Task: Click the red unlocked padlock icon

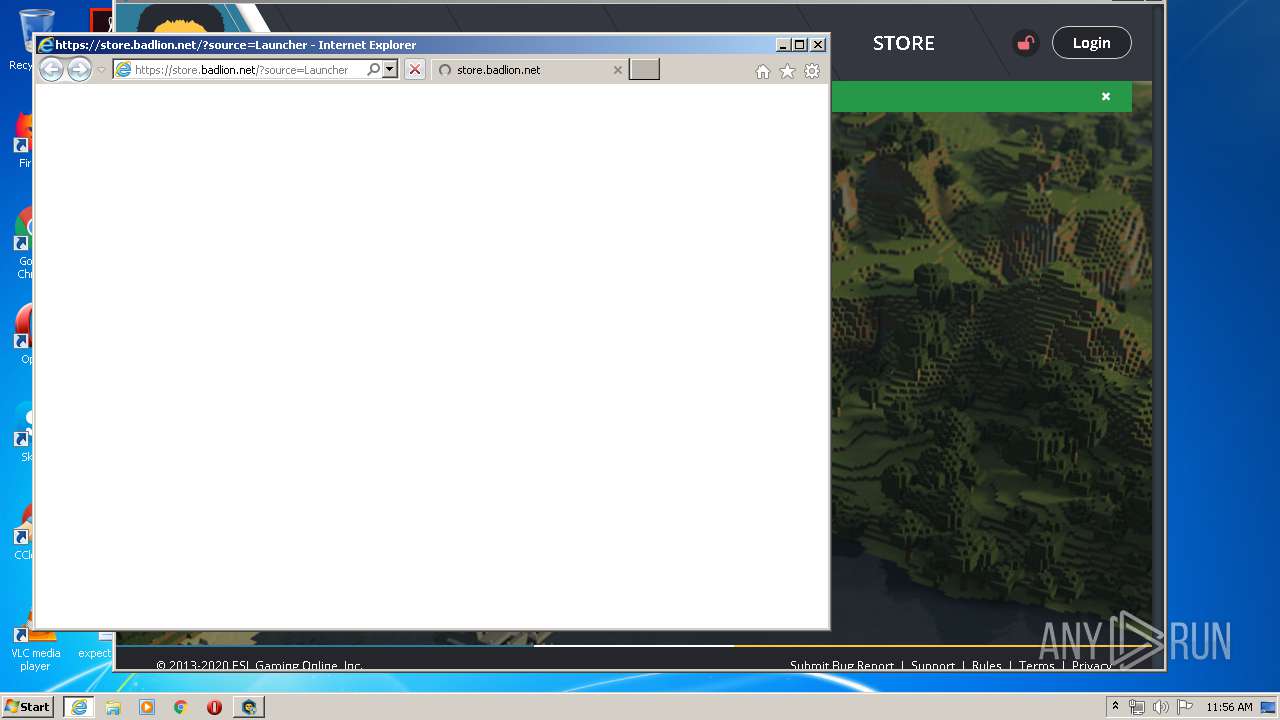Action: [x=1025, y=43]
